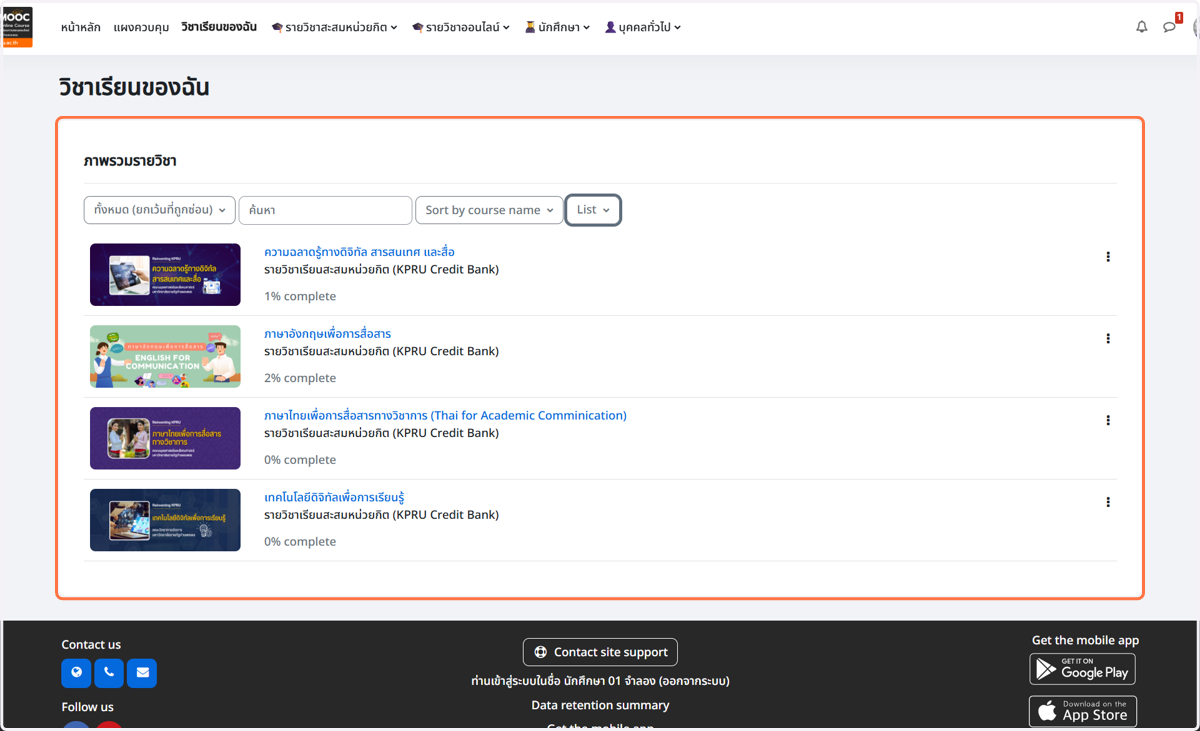1200x731 pixels.
Task: Click the email envelope contact icon
Action: click(142, 673)
